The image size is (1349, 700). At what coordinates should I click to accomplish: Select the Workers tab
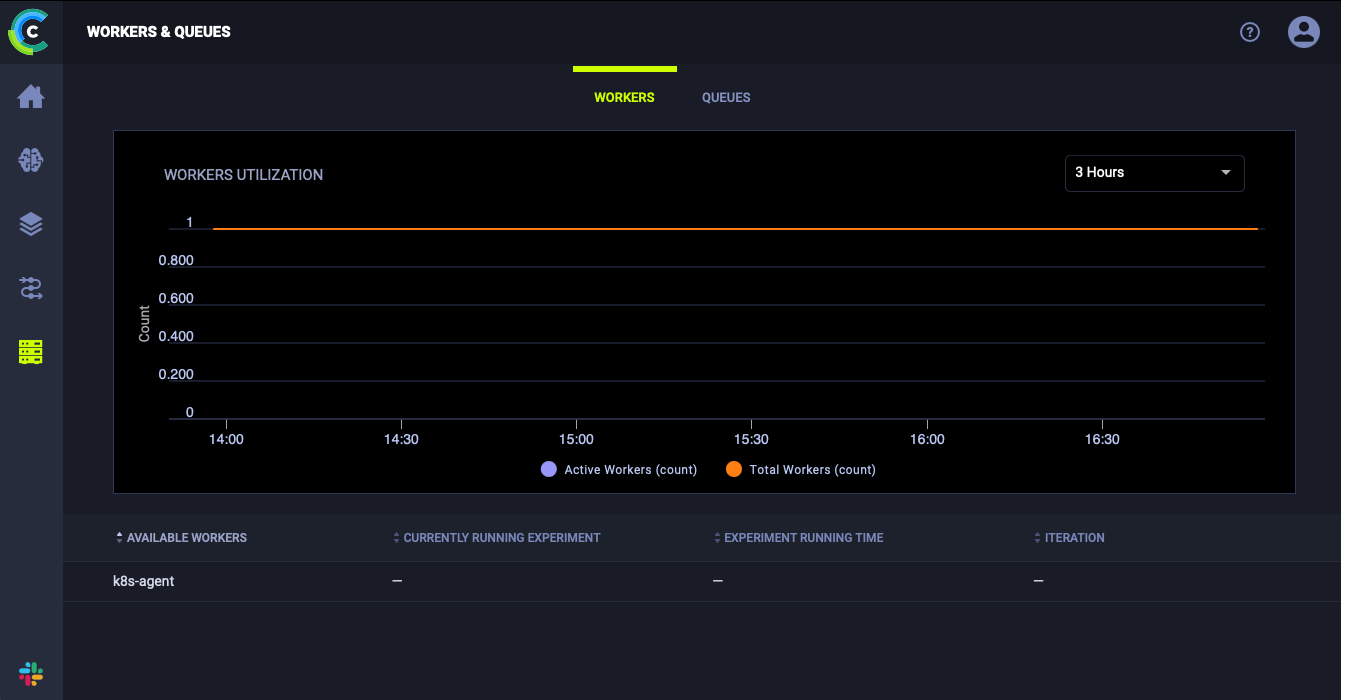pyautogui.click(x=624, y=98)
